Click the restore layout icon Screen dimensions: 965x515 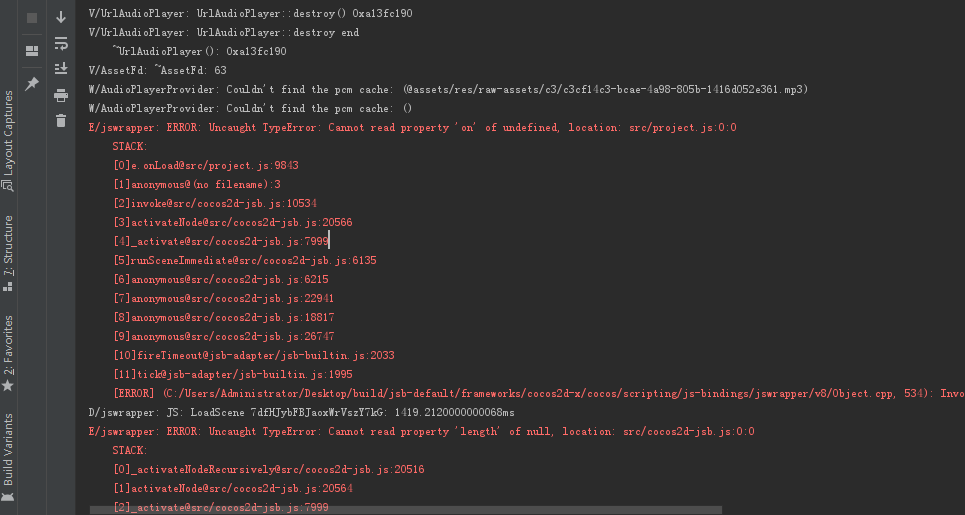click(31, 50)
